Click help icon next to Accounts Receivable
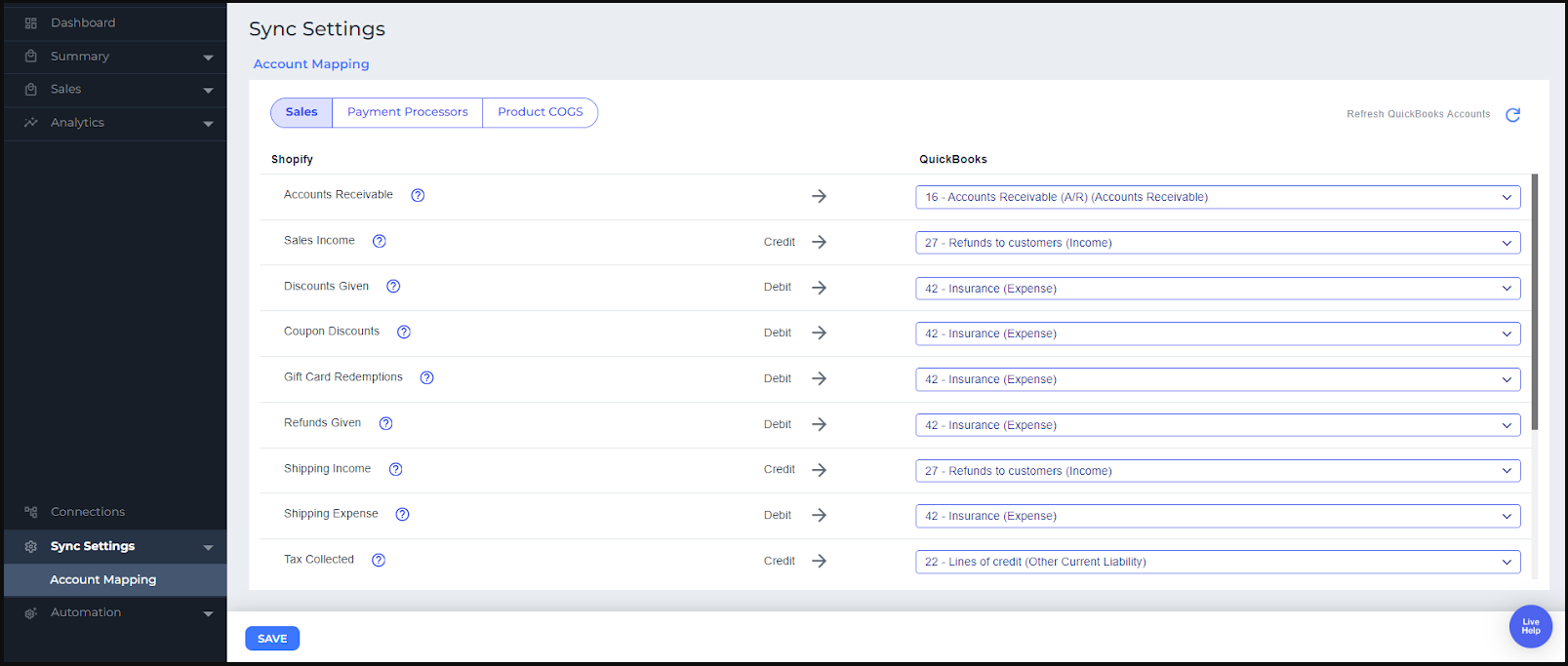 [418, 195]
